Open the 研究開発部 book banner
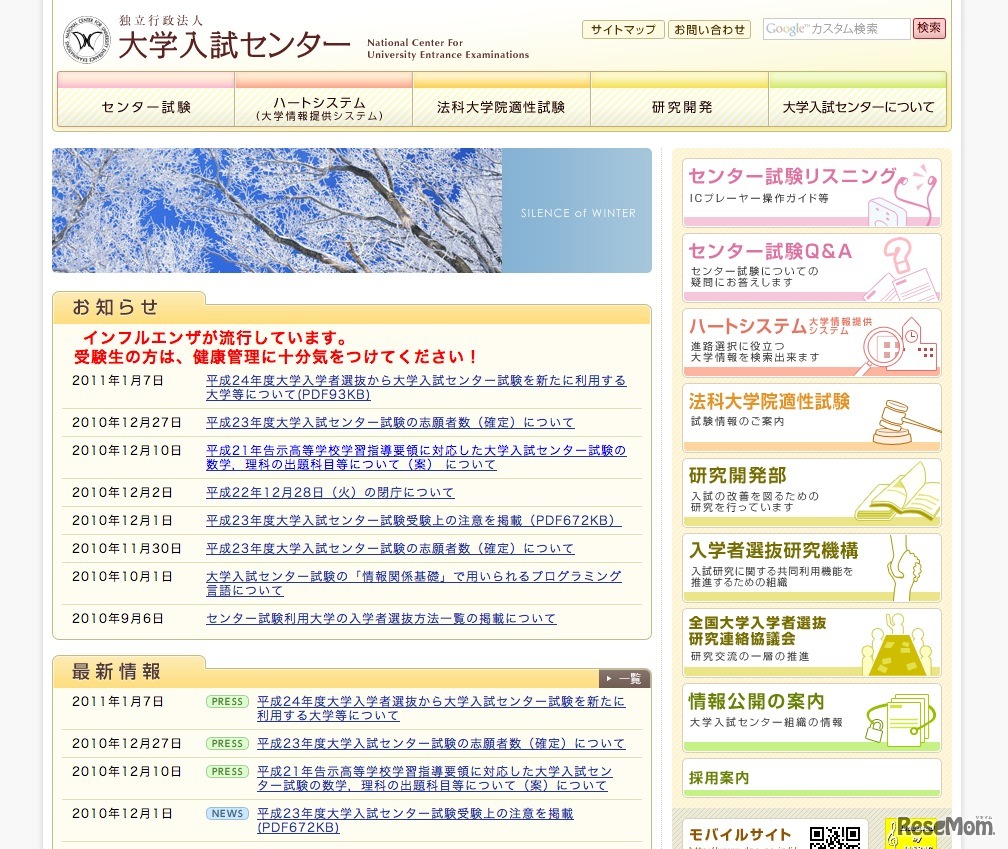The width and height of the screenshot is (1008, 849). 811,492
